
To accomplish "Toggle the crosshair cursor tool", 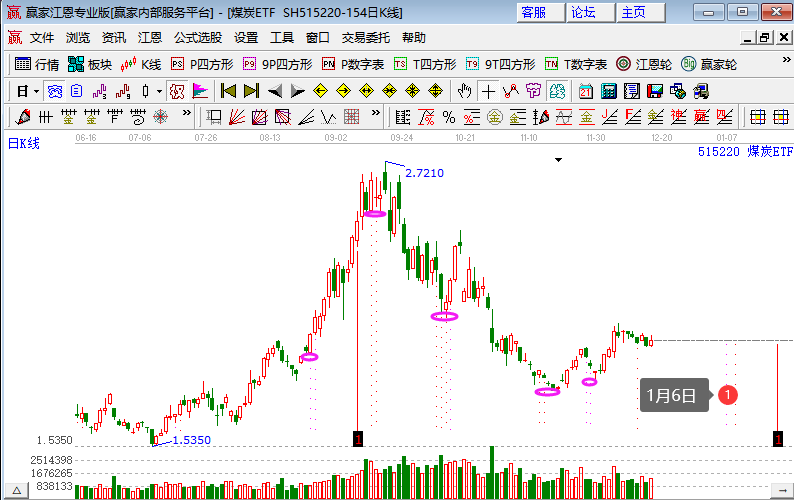I will 488,92.
